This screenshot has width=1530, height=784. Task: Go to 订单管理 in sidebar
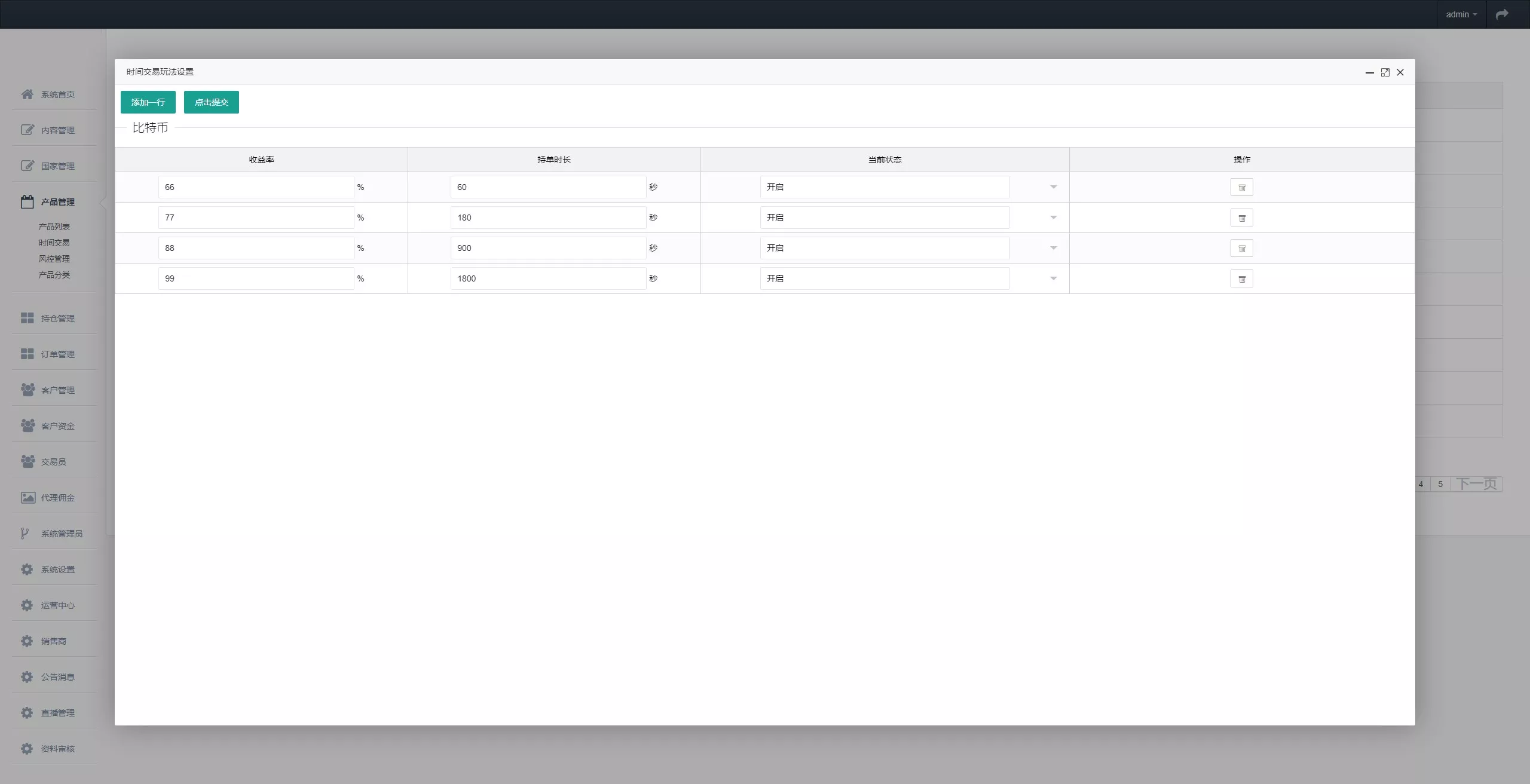[x=57, y=354]
